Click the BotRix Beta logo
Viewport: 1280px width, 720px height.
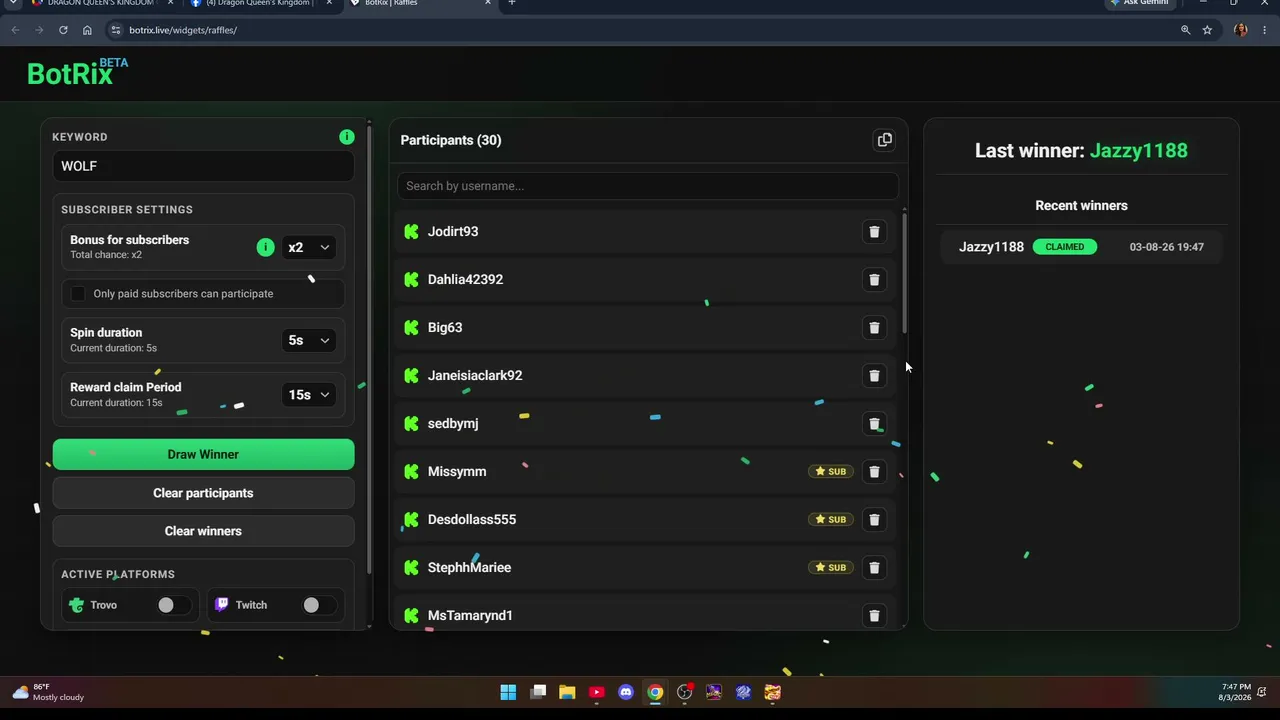78,72
